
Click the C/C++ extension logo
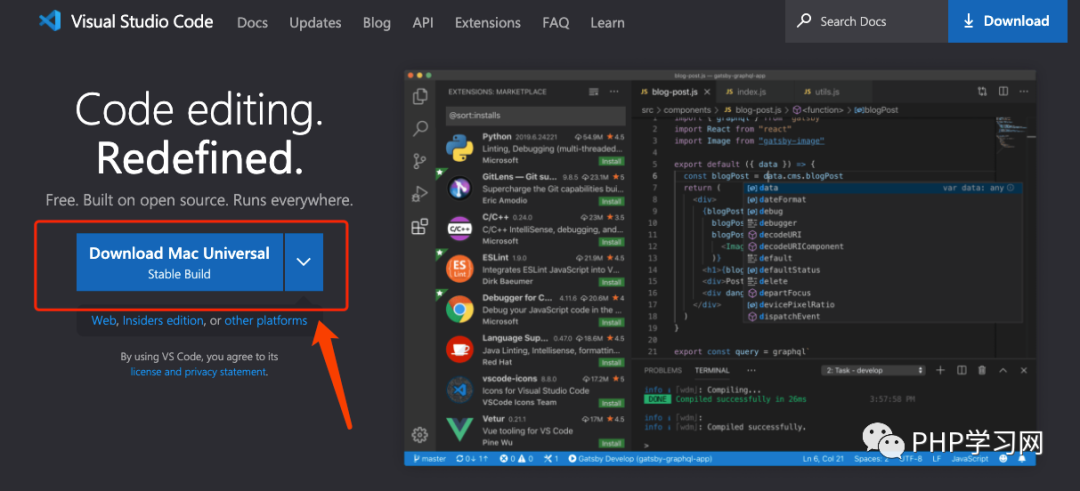459,228
